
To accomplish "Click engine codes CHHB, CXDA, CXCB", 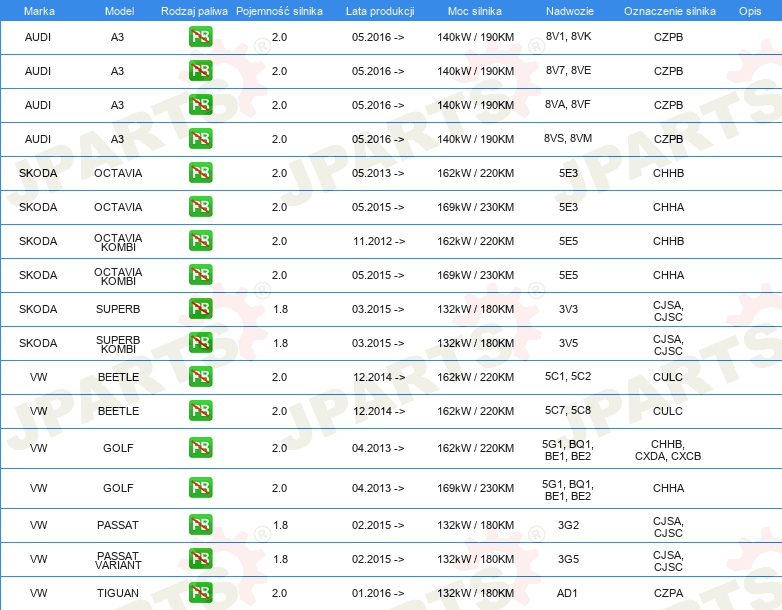I will click(668, 450).
